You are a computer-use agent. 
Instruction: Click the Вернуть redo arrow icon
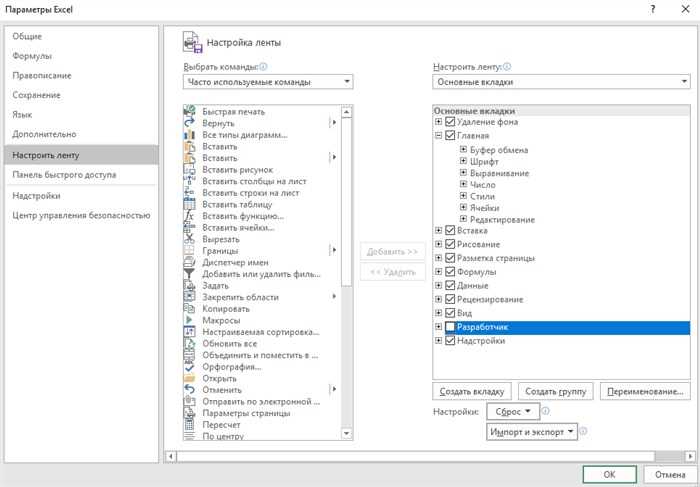click(x=189, y=123)
